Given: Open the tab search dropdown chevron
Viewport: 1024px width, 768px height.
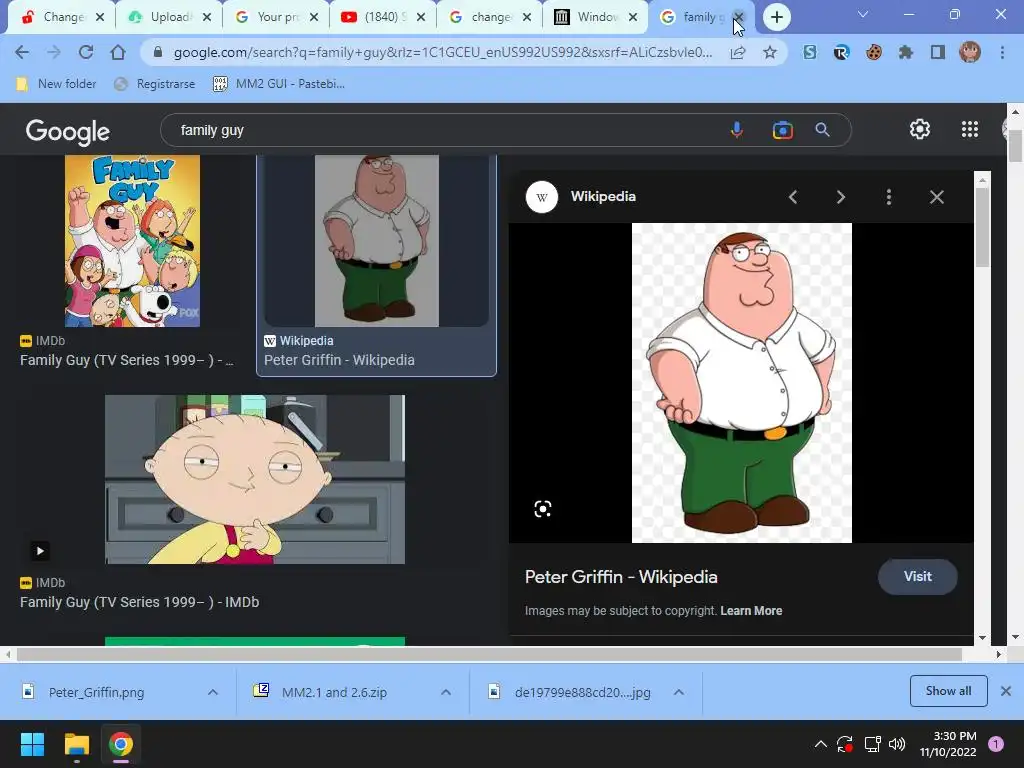Looking at the screenshot, I should (x=863, y=14).
